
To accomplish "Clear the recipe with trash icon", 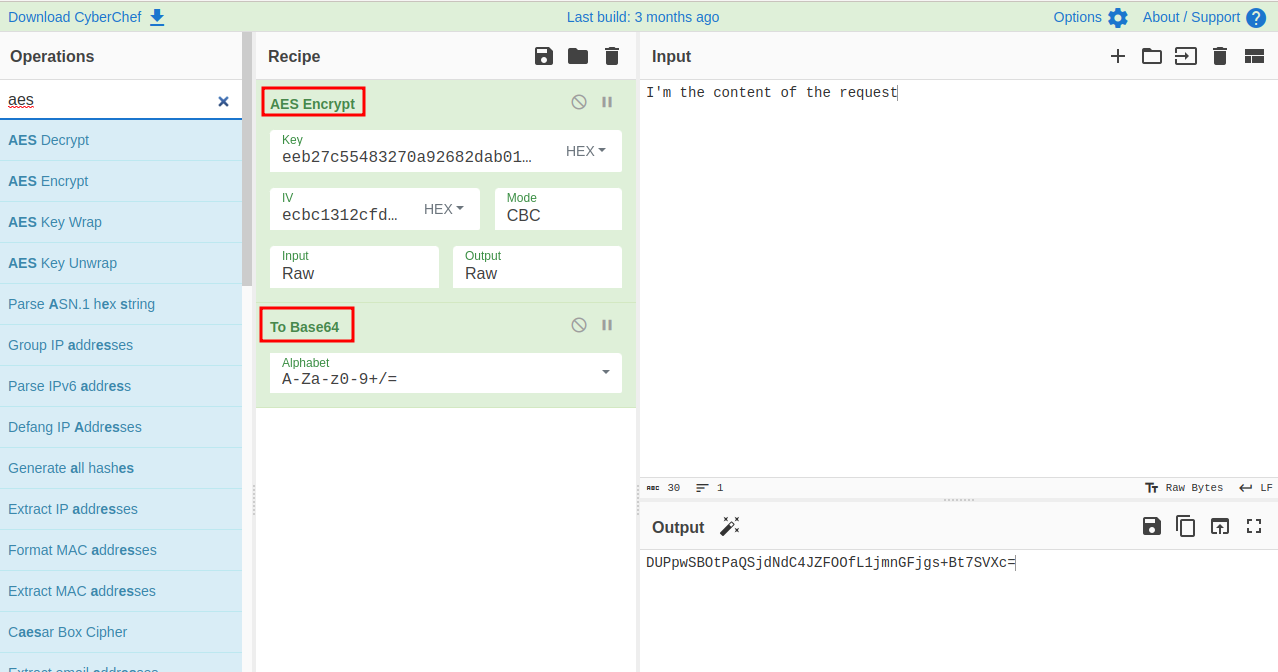I will click(x=612, y=56).
